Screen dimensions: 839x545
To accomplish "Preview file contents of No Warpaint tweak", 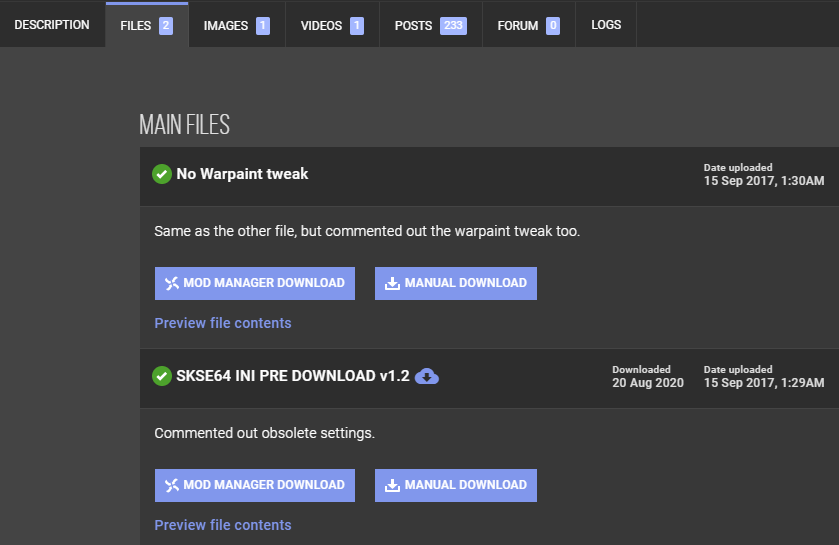I will point(223,323).
